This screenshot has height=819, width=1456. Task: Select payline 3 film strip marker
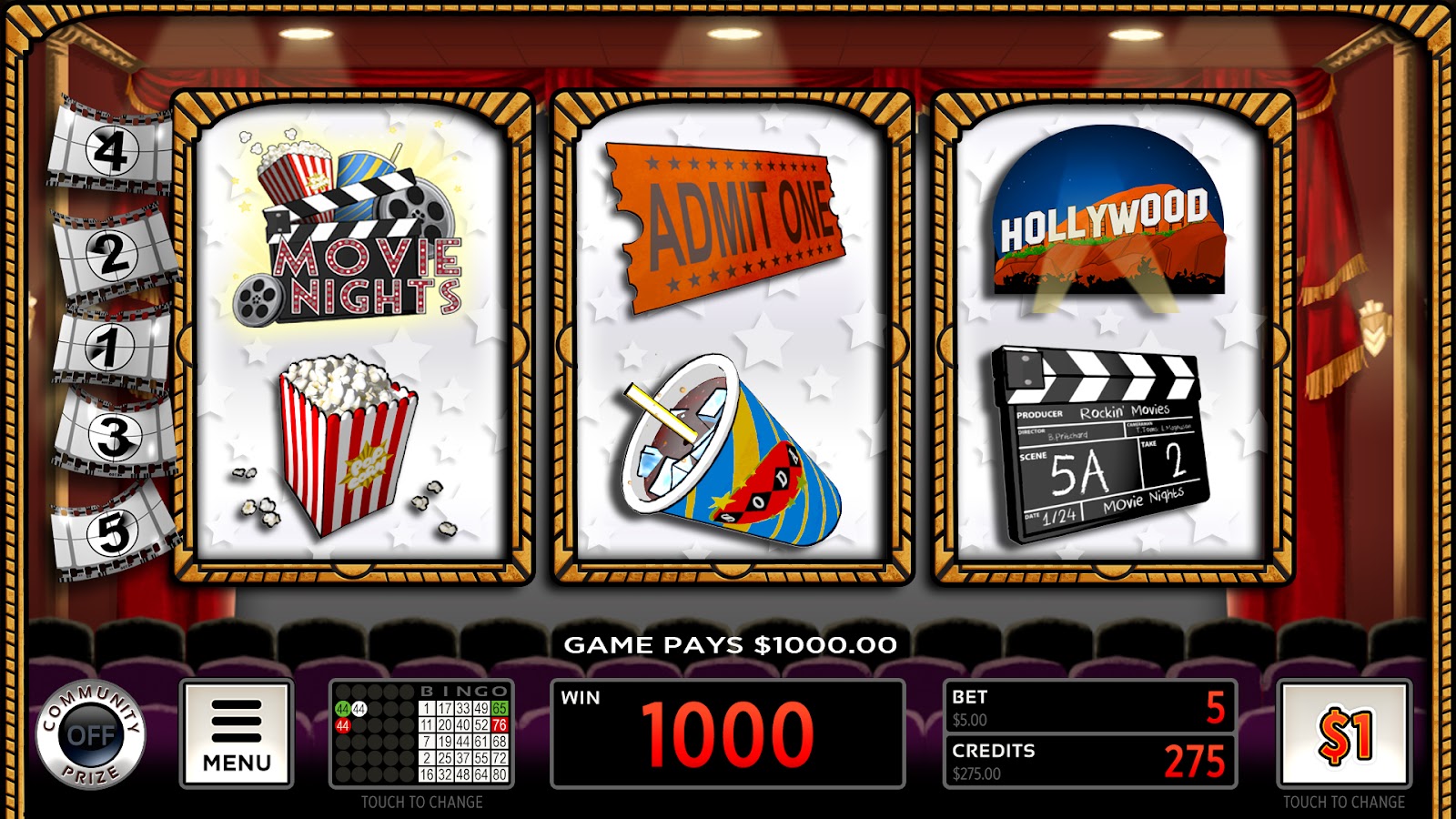point(114,436)
